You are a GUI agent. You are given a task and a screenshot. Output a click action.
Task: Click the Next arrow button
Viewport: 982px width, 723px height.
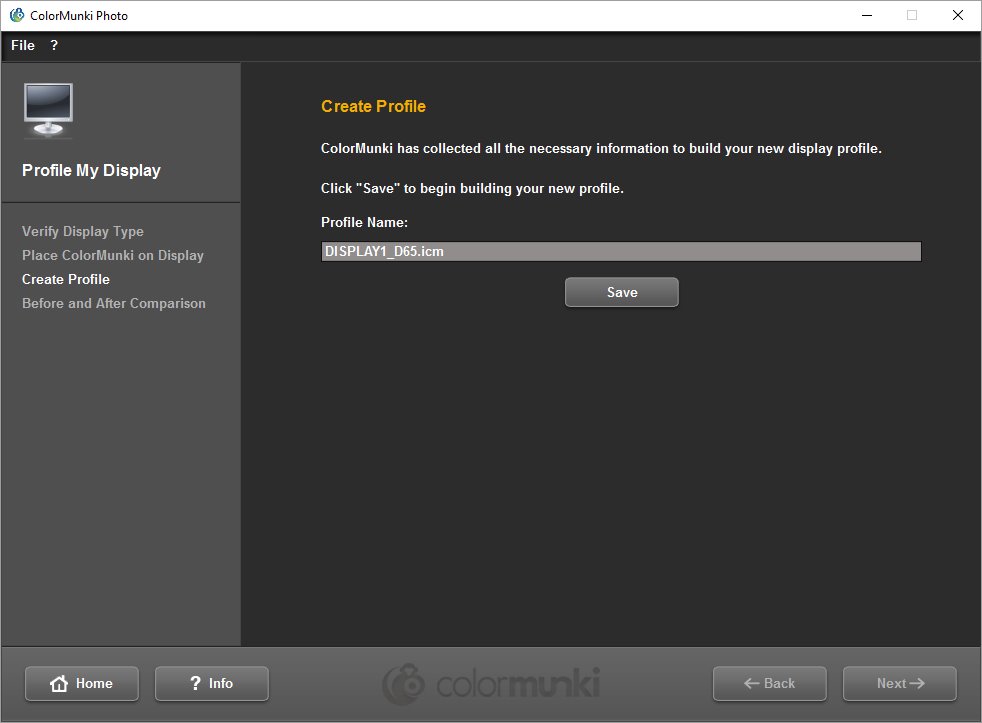tap(899, 684)
